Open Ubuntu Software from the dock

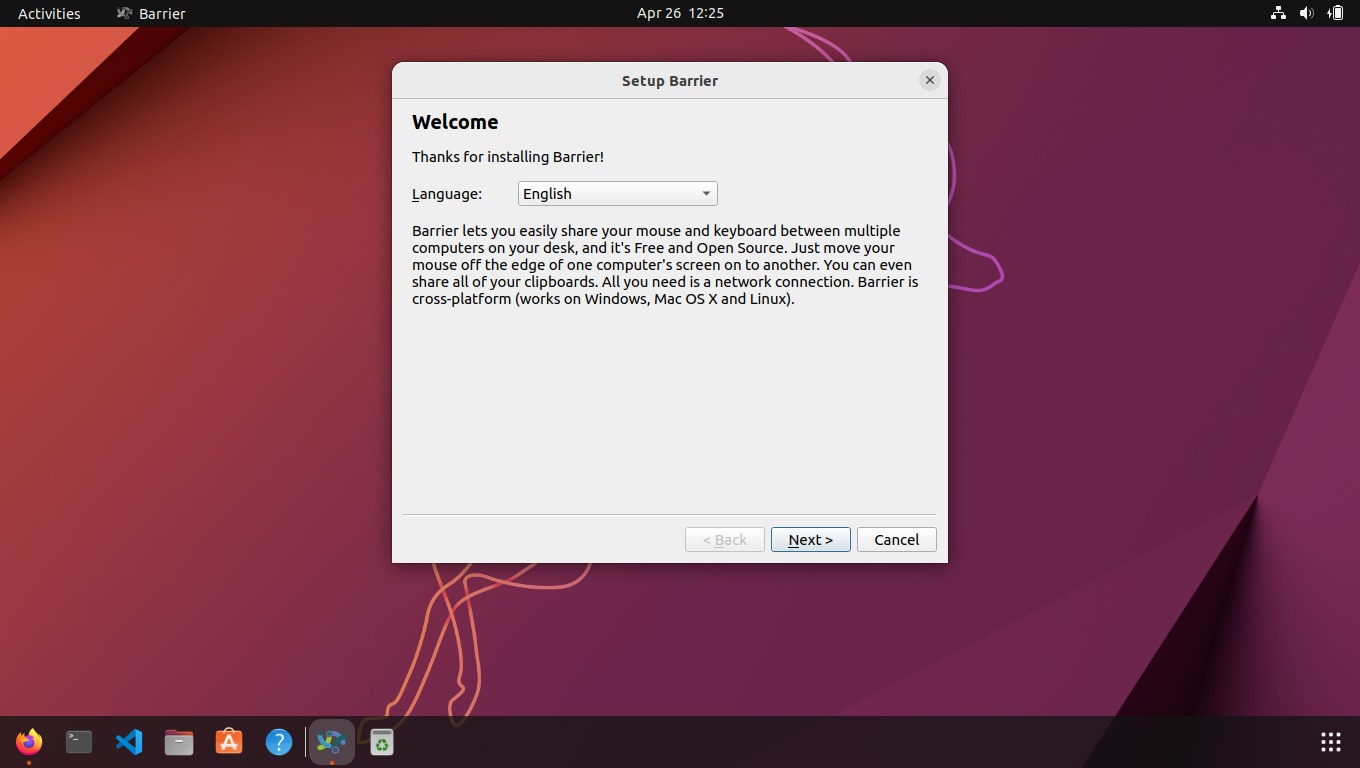(228, 742)
